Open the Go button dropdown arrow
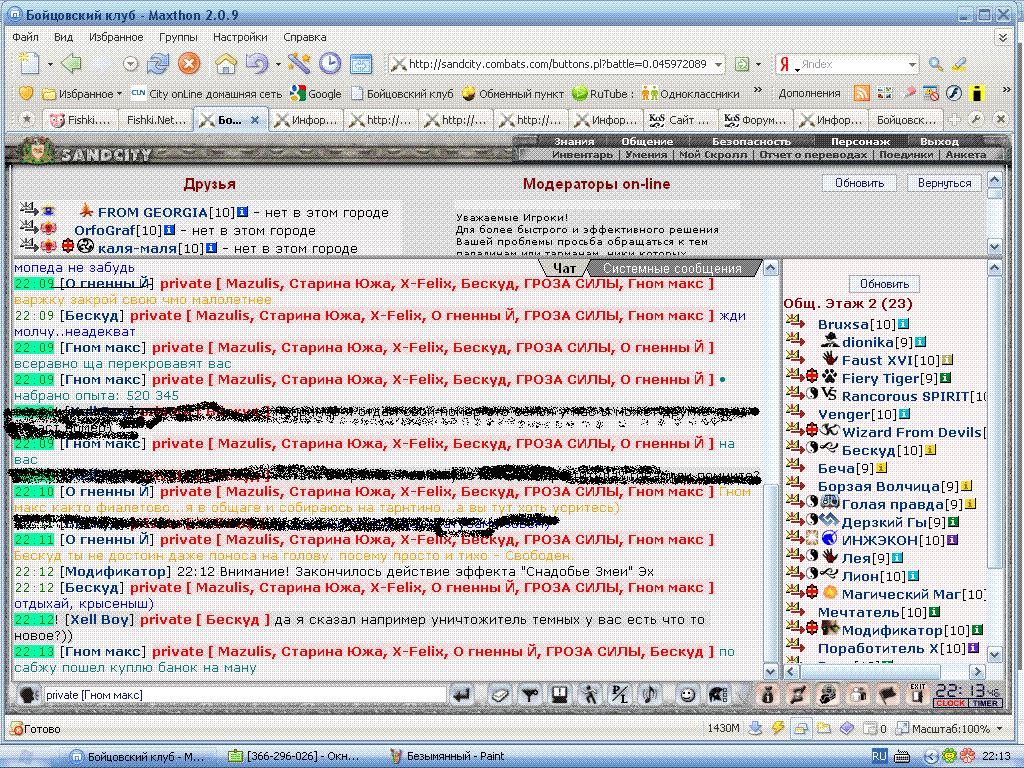Viewport: 1024px width, 768px height. click(x=758, y=64)
